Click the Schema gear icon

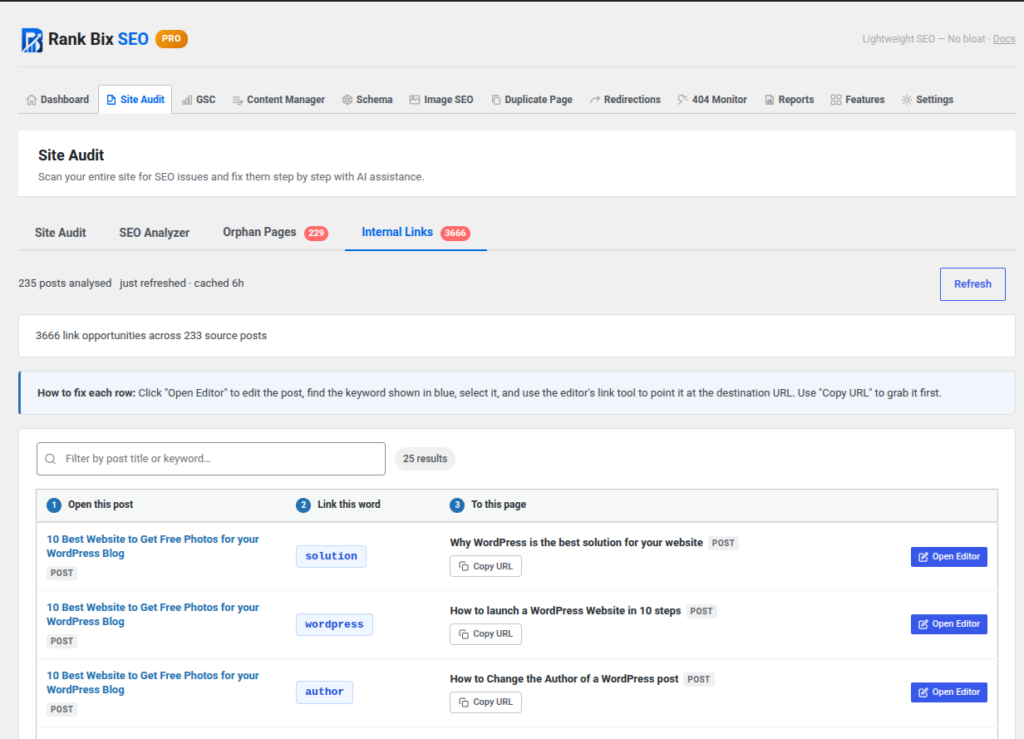pyautogui.click(x=347, y=100)
